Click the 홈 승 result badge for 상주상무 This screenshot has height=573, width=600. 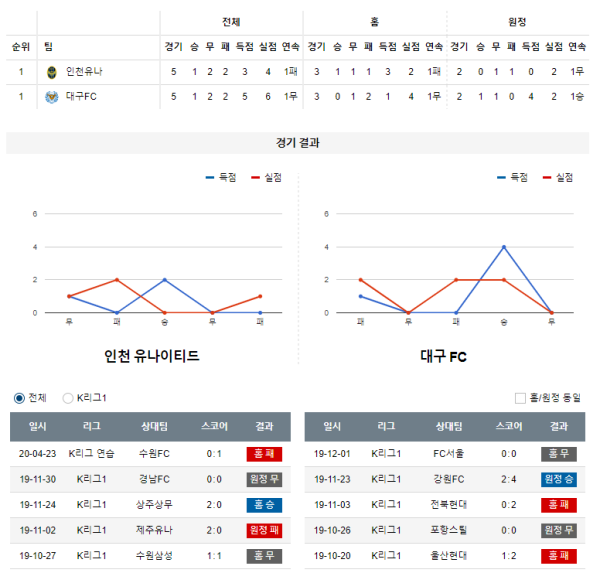point(264,505)
